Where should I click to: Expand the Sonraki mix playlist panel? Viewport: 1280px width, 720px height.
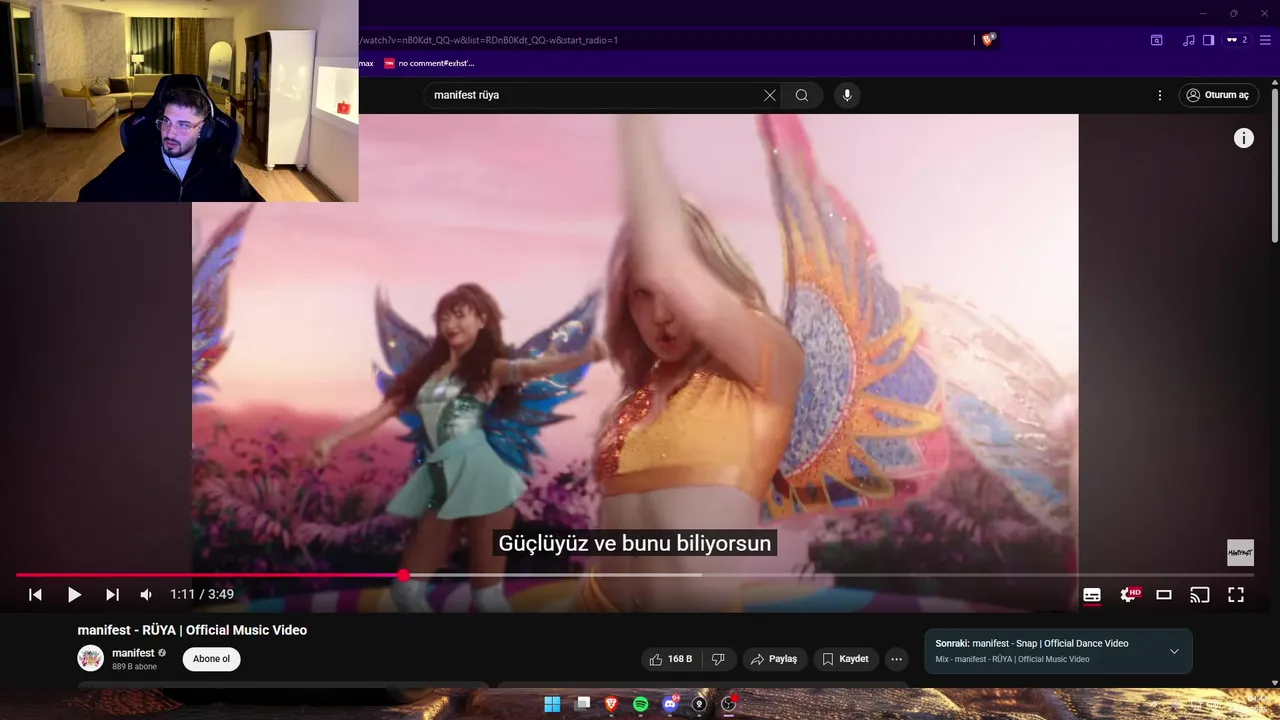1174,651
